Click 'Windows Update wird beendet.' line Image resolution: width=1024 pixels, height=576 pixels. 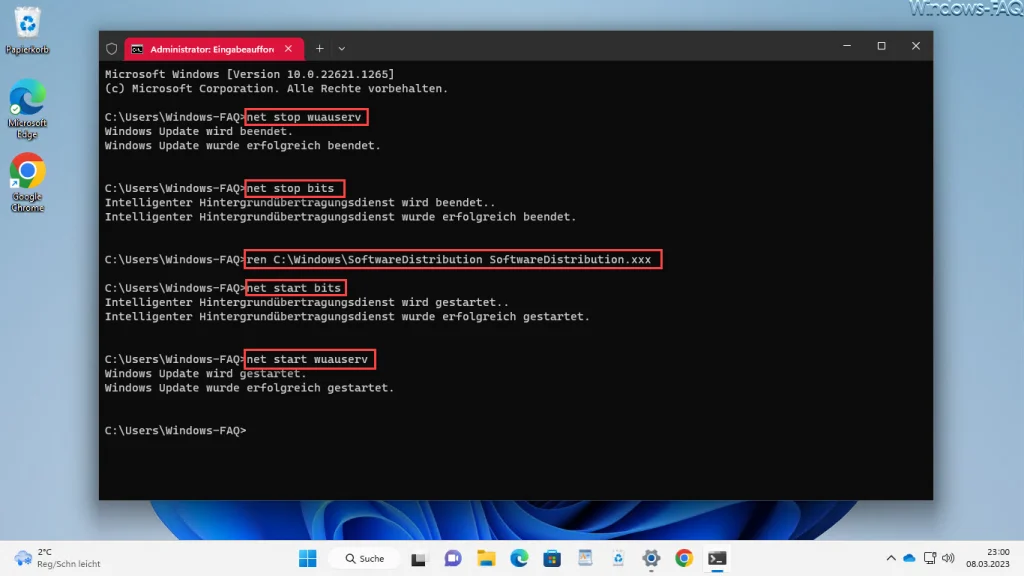(199, 131)
